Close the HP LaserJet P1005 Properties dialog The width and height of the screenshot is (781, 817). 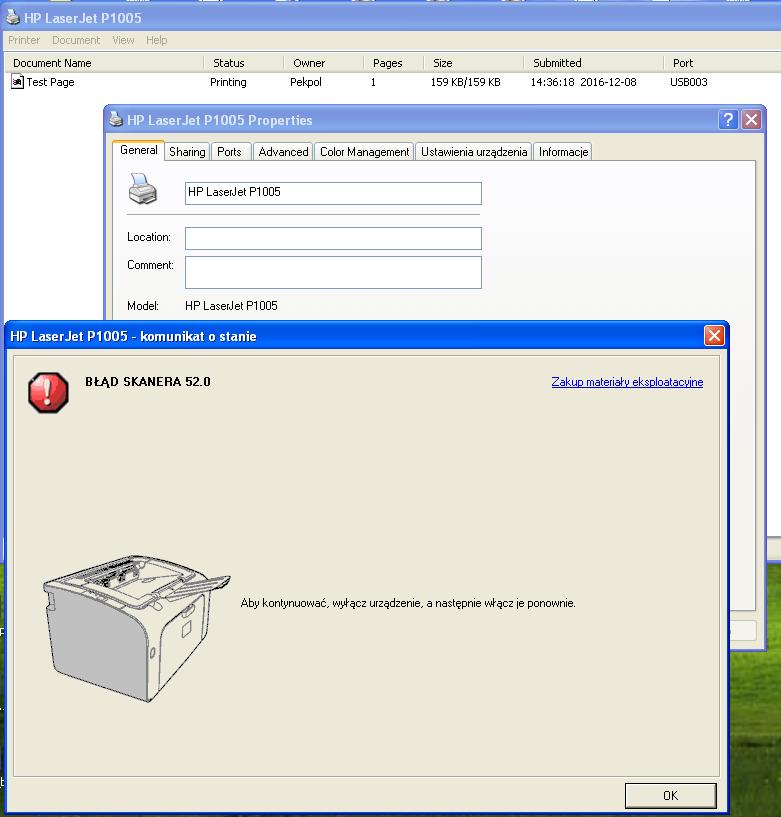(751, 120)
